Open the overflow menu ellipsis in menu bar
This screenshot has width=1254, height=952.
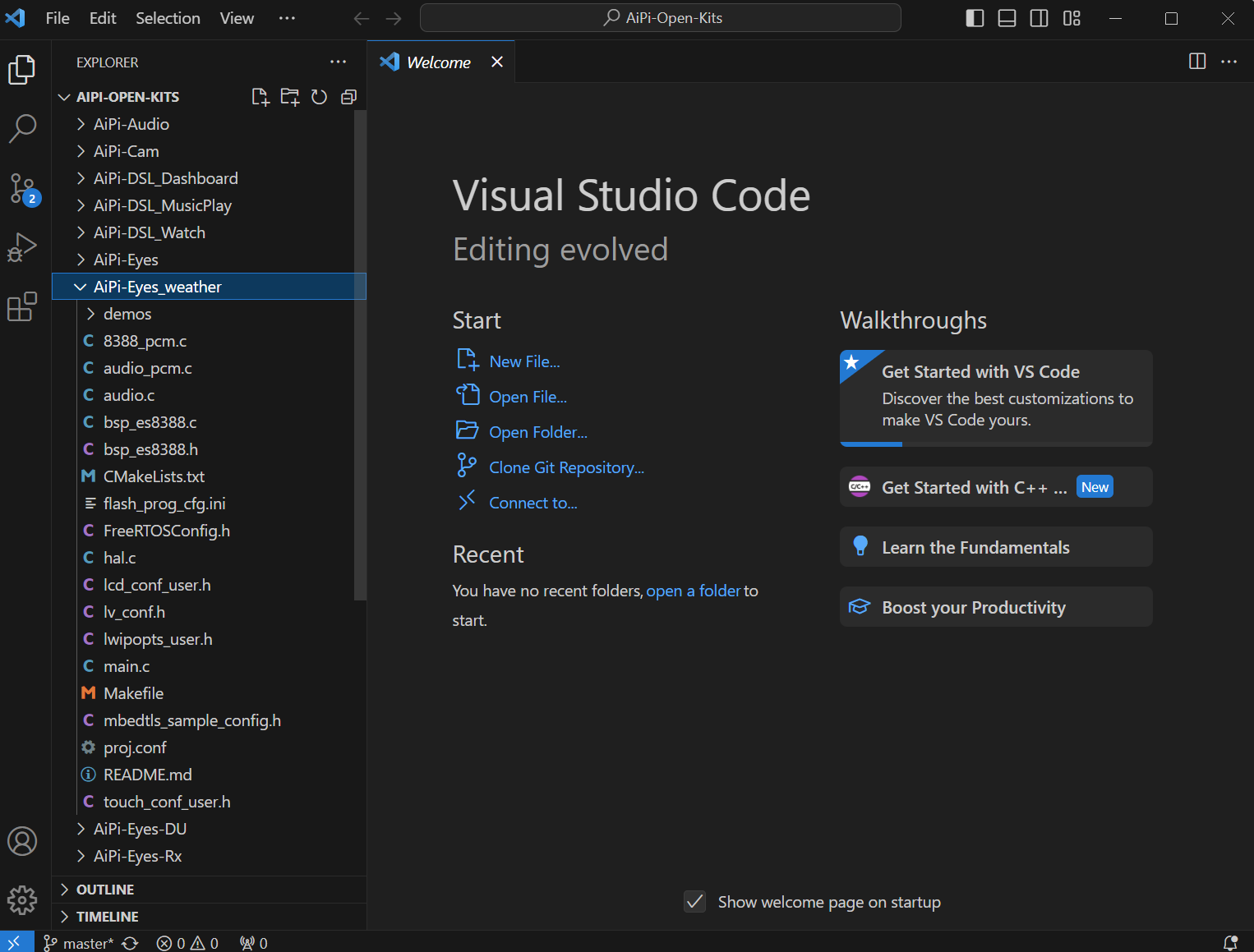click(x=287, y=18)
